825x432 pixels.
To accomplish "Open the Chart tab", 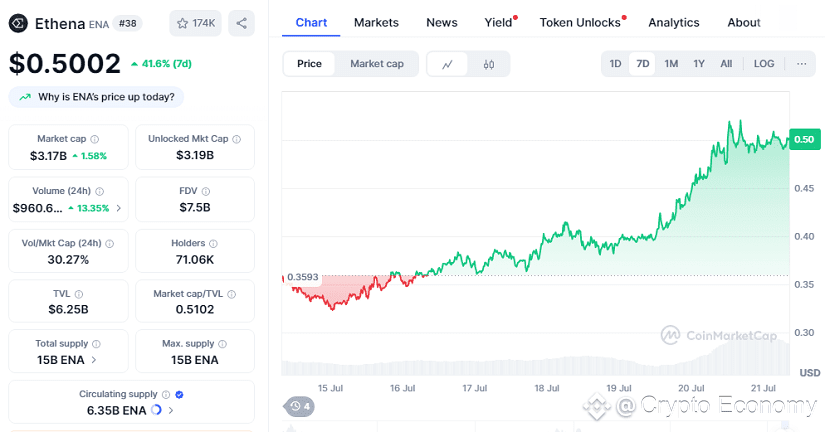I will (311, 23).
